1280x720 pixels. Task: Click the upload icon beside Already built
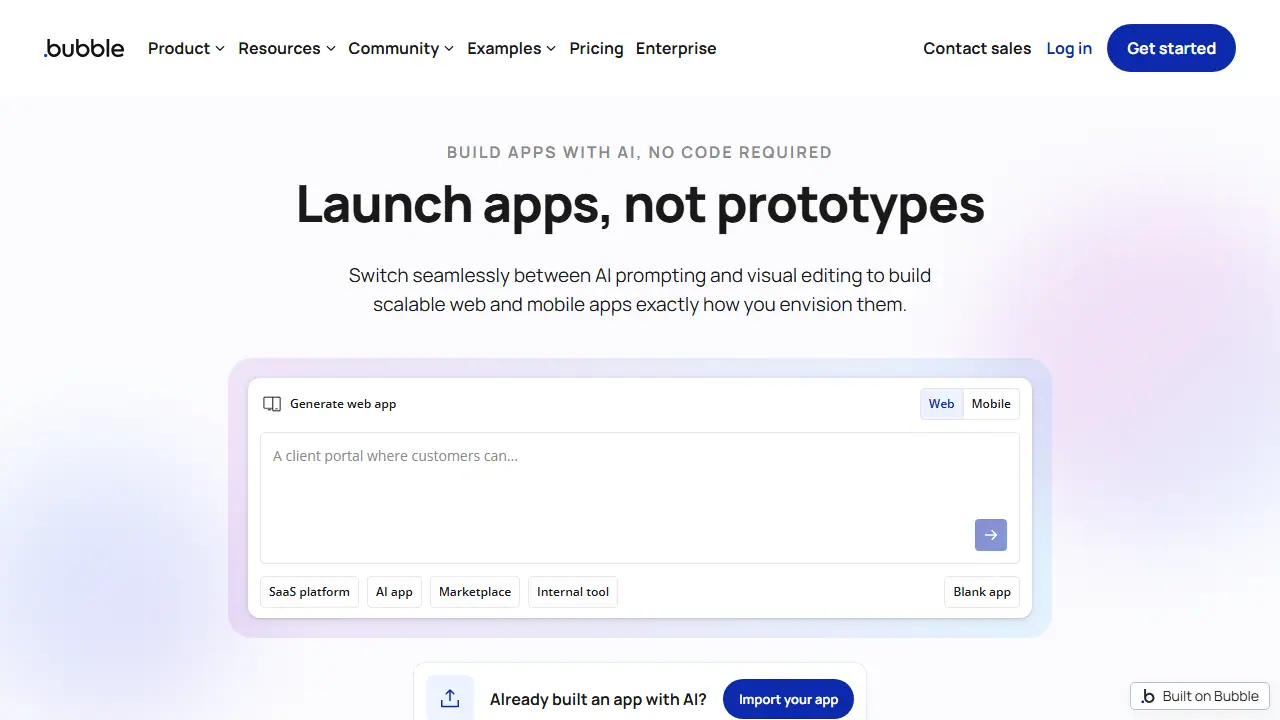click(450, 699)
